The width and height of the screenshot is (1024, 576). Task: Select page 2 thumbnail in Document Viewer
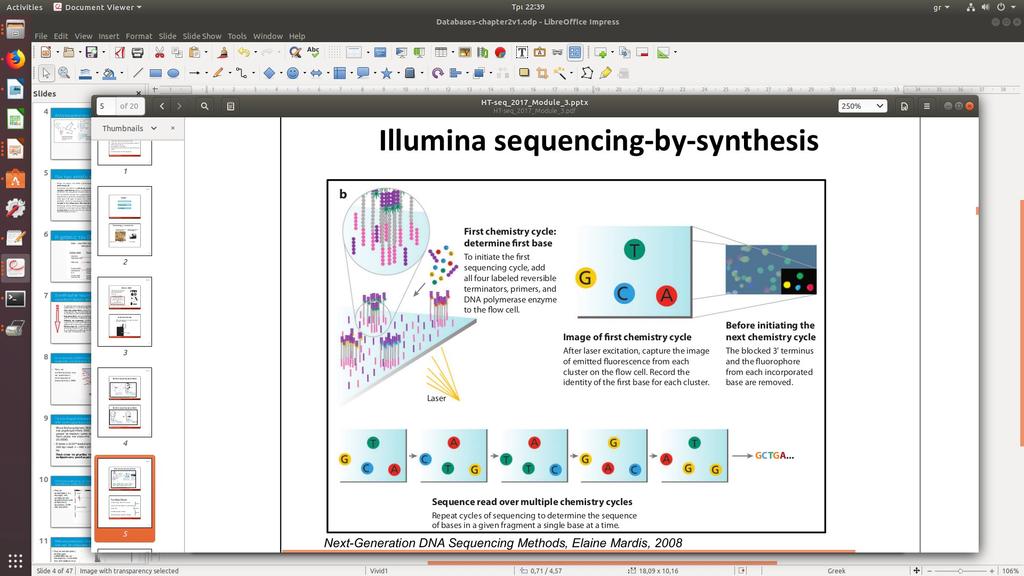125,221
